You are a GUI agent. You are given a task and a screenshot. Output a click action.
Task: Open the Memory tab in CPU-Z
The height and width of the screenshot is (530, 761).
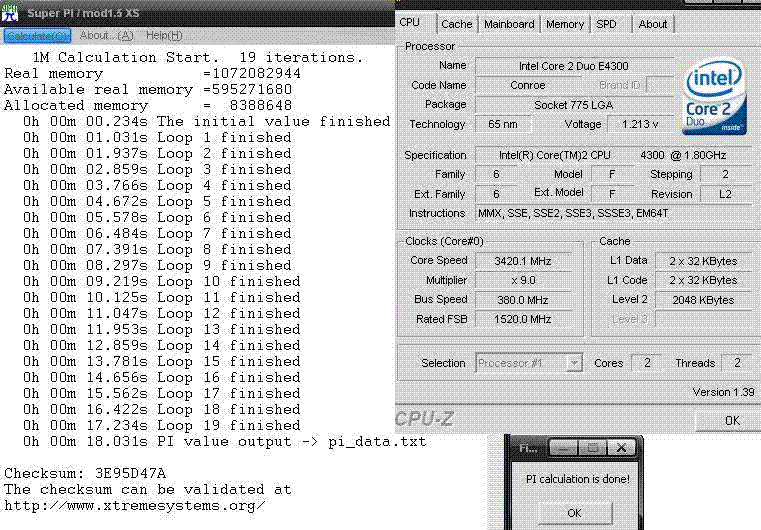(x=565, y=24)
